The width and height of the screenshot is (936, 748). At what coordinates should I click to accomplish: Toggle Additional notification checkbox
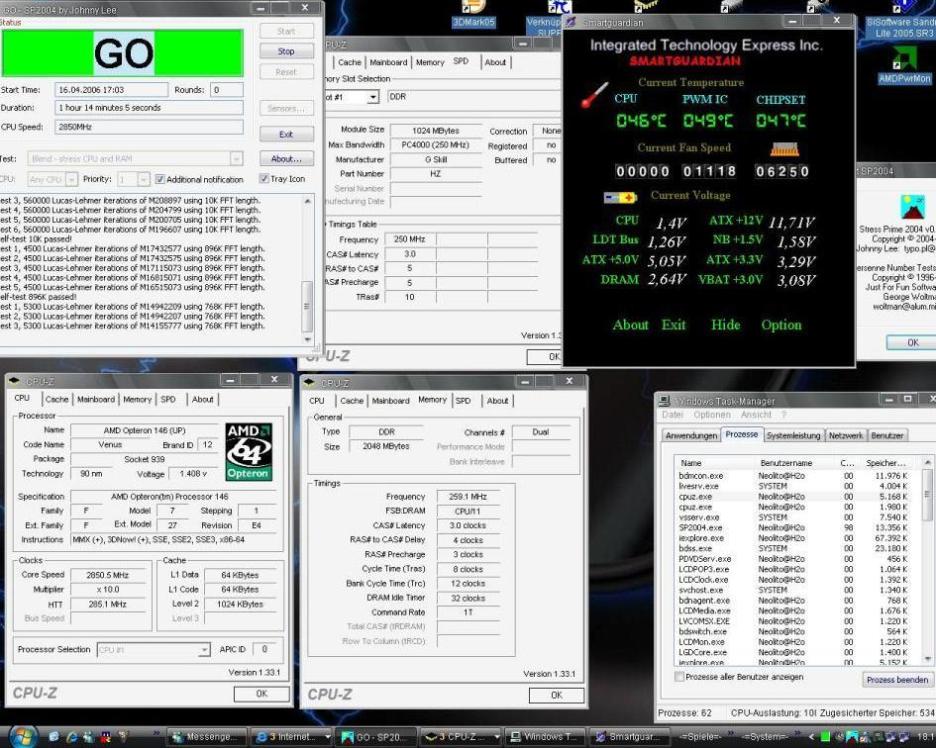pyautogui.click(x=159, y=178)
